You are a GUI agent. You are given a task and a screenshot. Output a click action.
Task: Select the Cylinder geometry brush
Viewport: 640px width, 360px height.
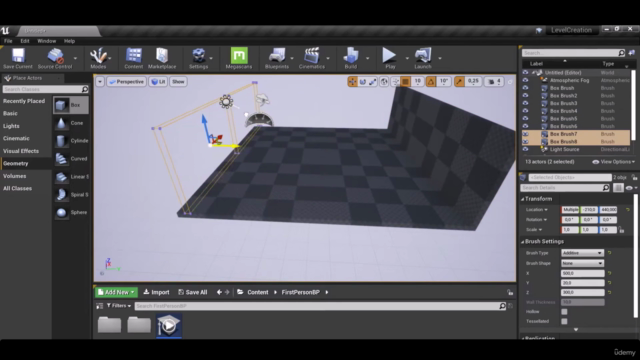tap(71, 141)
